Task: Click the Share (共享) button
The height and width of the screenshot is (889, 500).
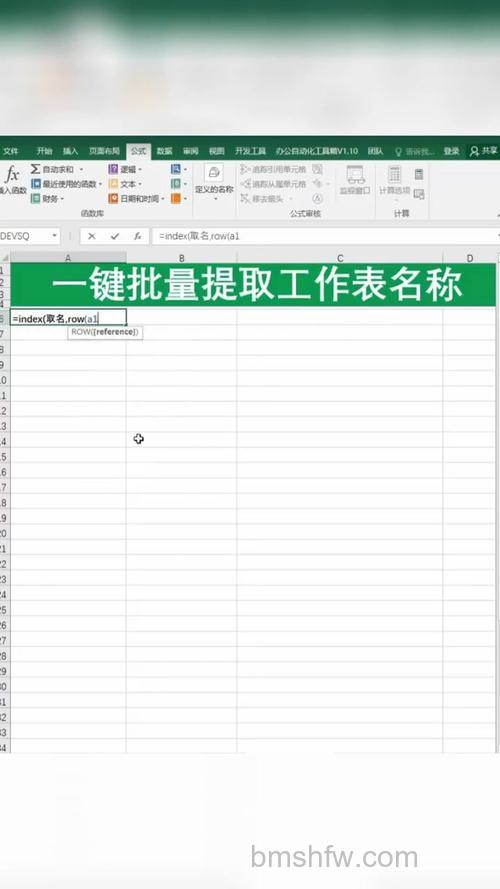Action: [484, 151]
